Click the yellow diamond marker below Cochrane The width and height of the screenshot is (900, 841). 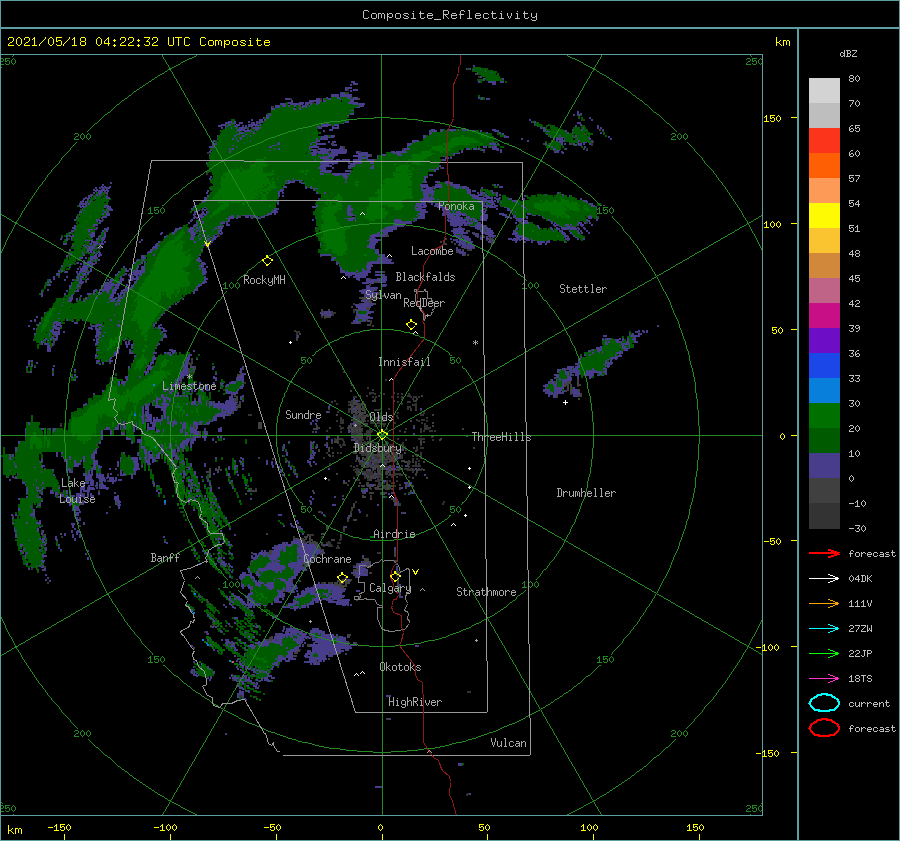pyautogui.click(x=343, y=578)
